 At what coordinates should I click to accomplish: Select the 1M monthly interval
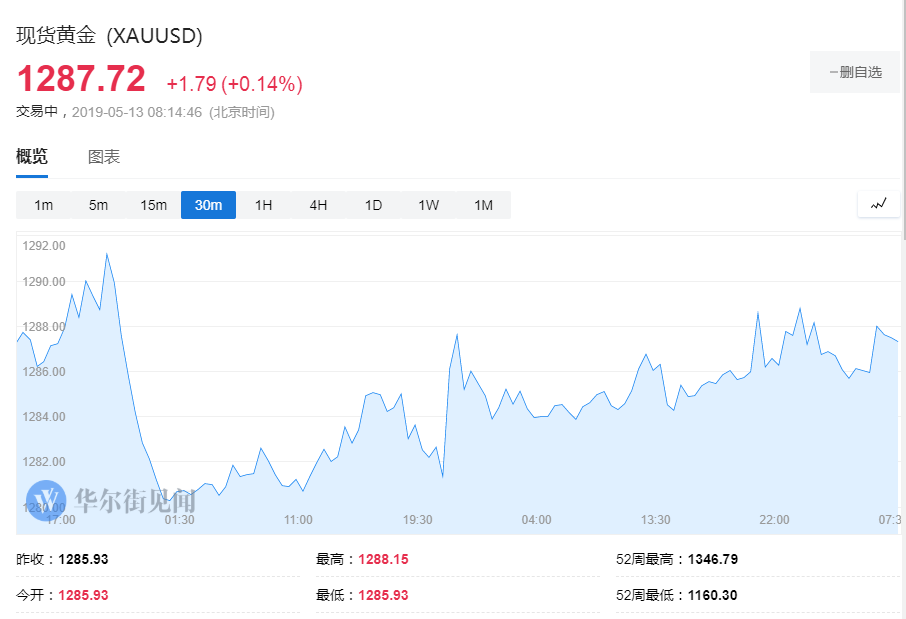coord(483,205)
